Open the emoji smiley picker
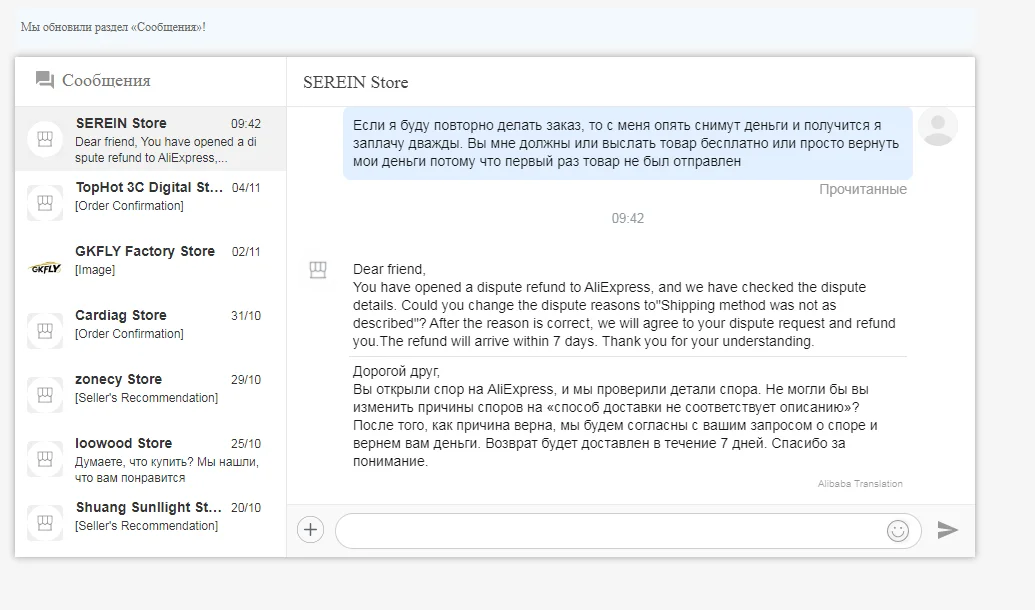1035x610 pixels. coord(898,531)
